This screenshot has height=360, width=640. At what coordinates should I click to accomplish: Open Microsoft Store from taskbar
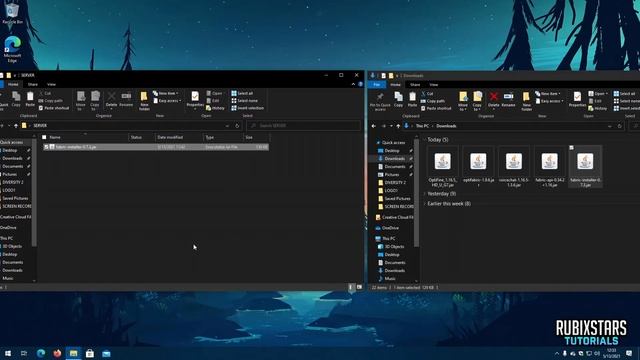click(x=90, y=353)
